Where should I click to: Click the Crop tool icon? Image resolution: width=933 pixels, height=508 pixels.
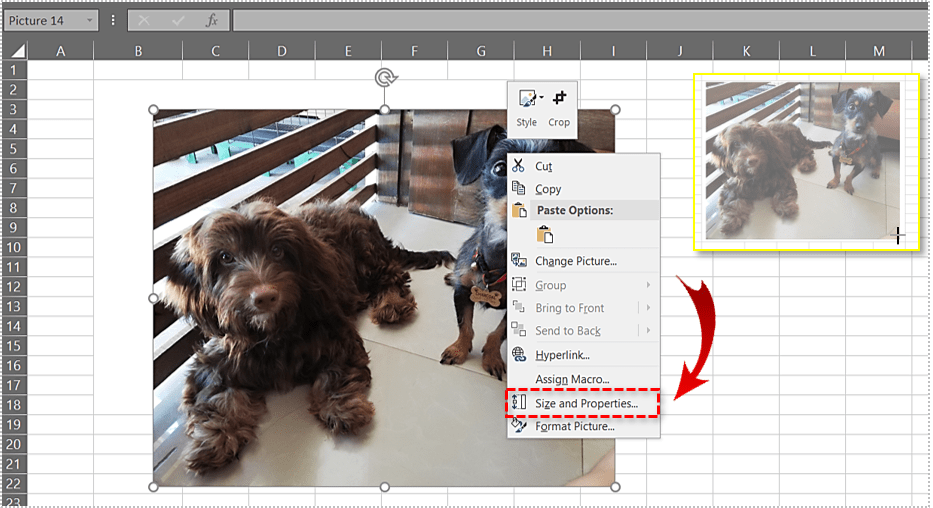pyautogui.click(x=559, y=98)
